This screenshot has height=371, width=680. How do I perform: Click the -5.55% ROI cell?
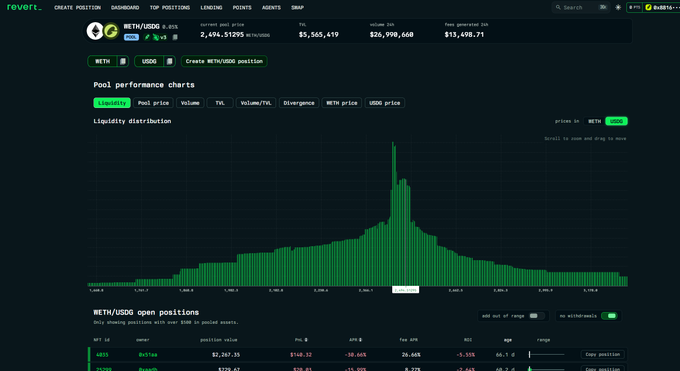pos(465,355)
